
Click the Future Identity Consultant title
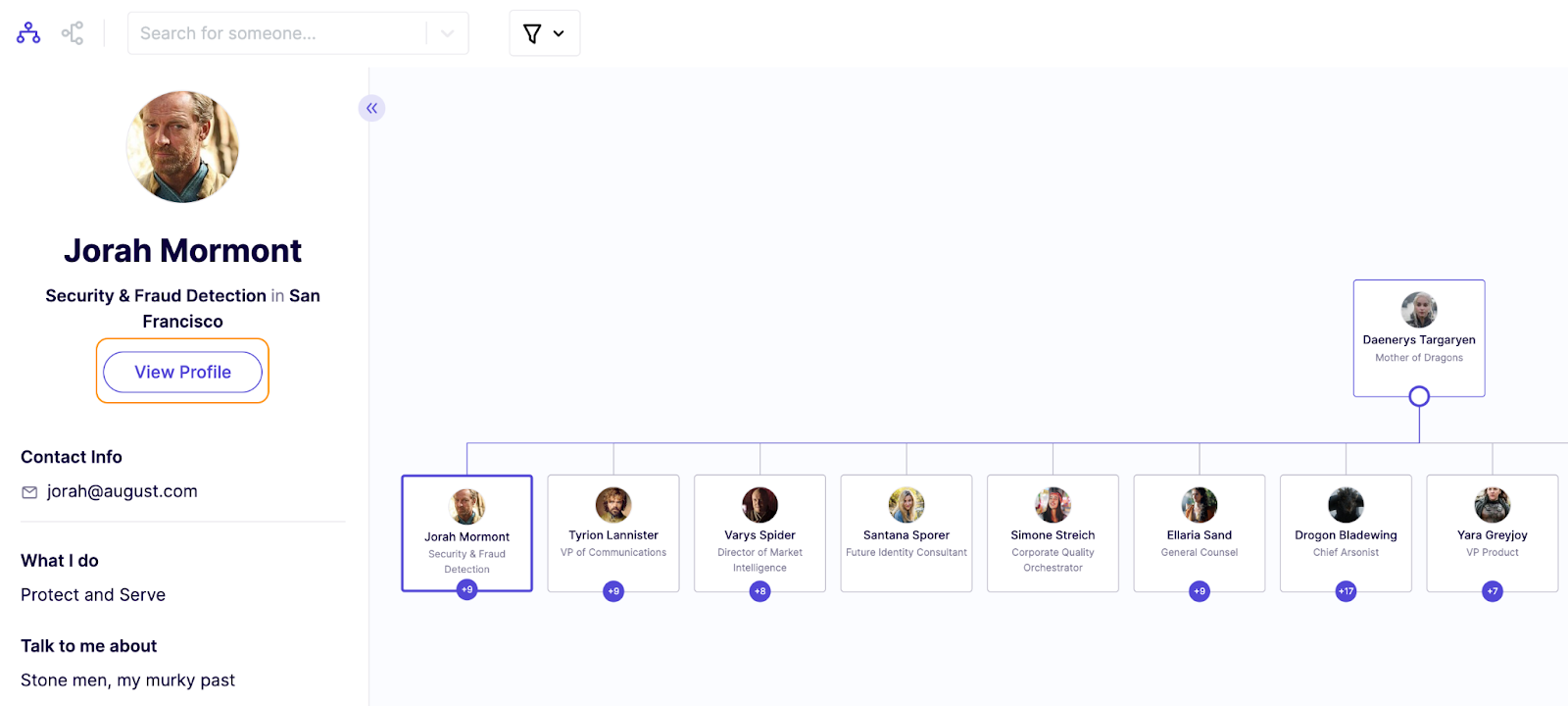pyautogui.click(x=906, y=553)
